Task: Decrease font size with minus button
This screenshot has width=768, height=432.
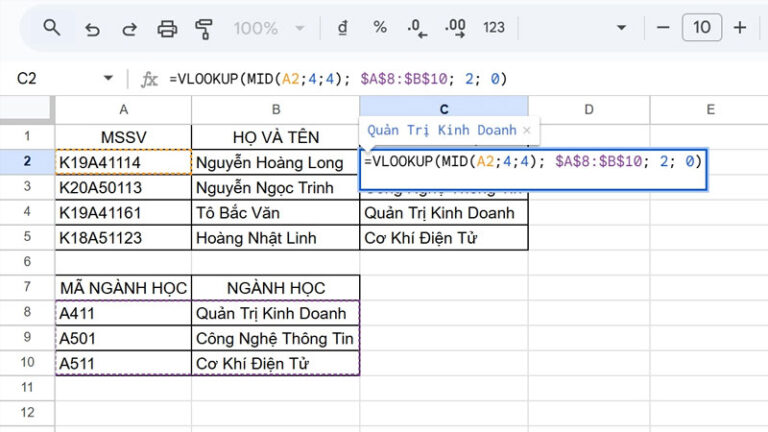Action: pyautogui.click(x=663, y=27)
